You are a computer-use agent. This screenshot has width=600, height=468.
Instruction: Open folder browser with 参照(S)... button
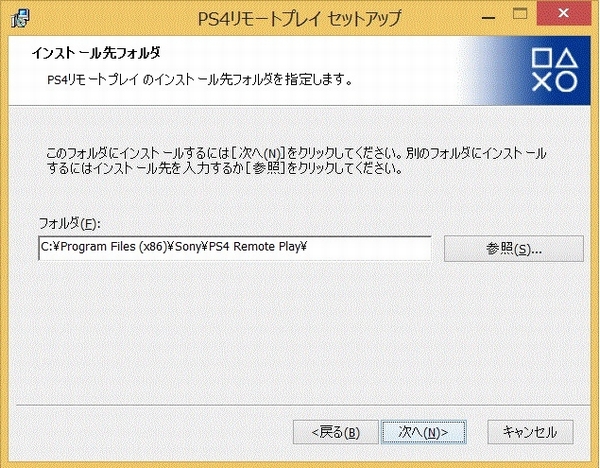(513, 248)
